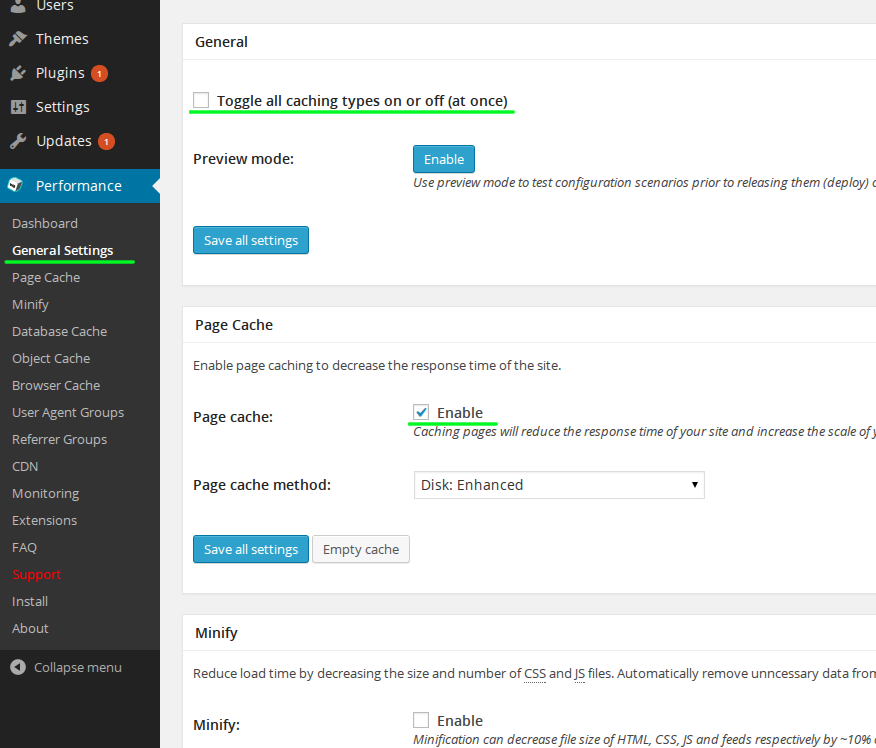Click Collapse menu label

pos(78,668)
